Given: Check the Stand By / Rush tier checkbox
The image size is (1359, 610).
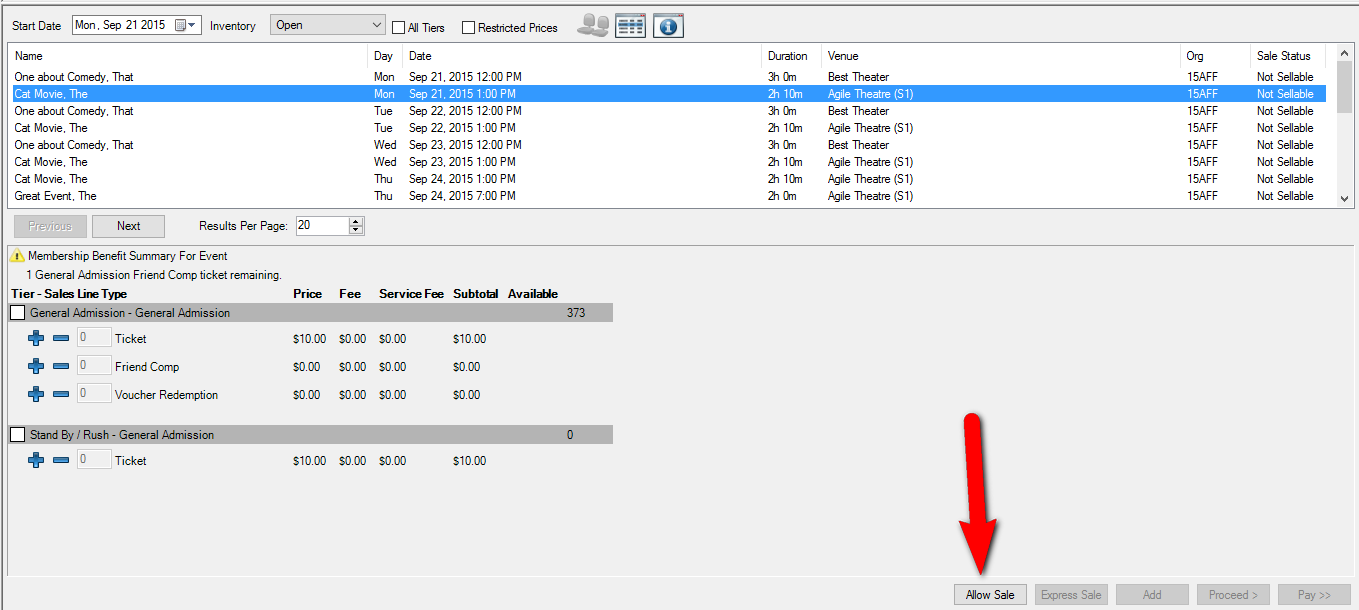Looking at the screenshot, I should [x=17, y=435].
